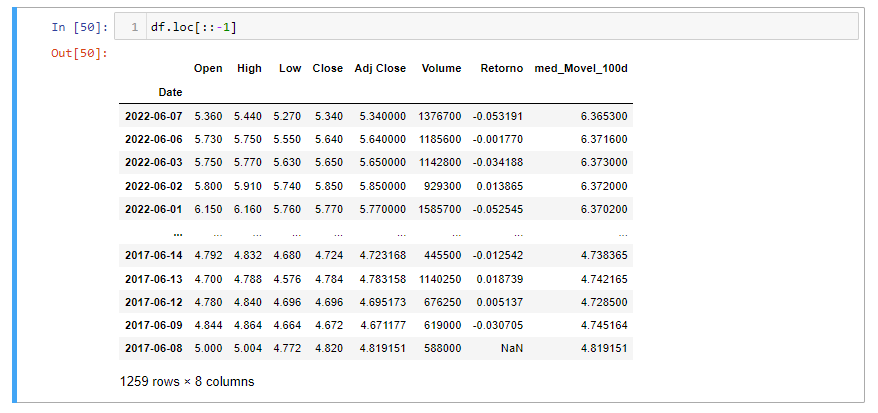Image resolution: width=878 pixels, height=413 pixels.
Task: Click the Retorno column header
Action: [501, 68]
